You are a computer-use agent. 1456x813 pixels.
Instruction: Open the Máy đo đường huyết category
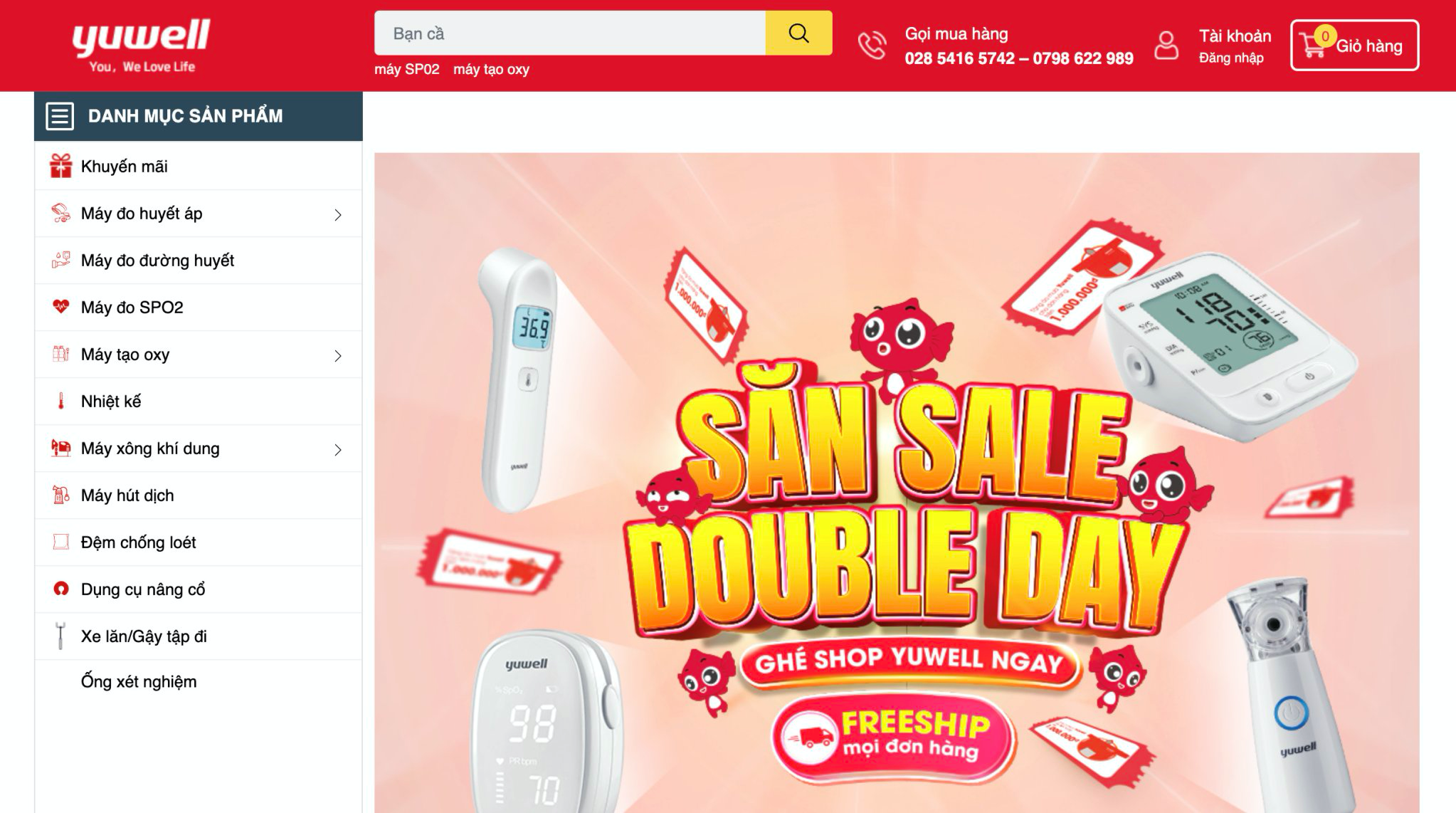199,261
